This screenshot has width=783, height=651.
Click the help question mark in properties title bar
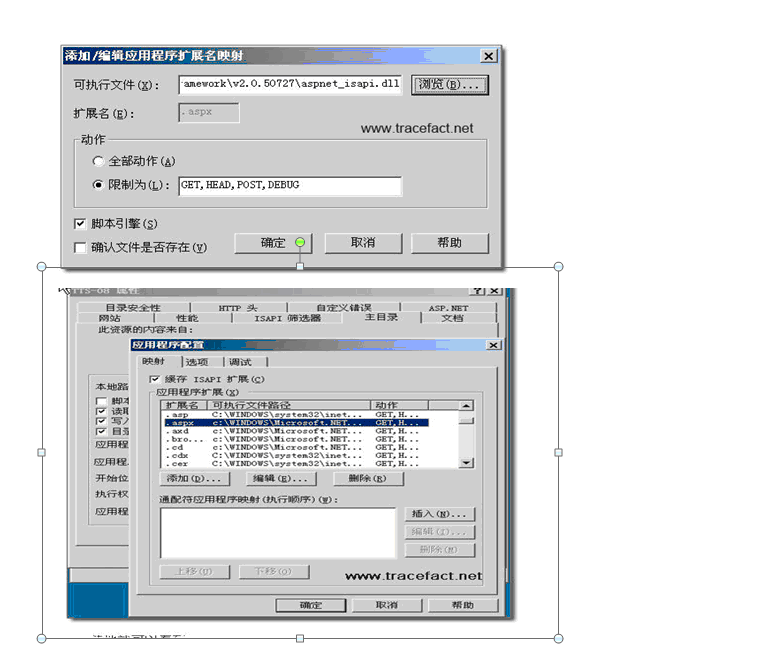point(477,291)
